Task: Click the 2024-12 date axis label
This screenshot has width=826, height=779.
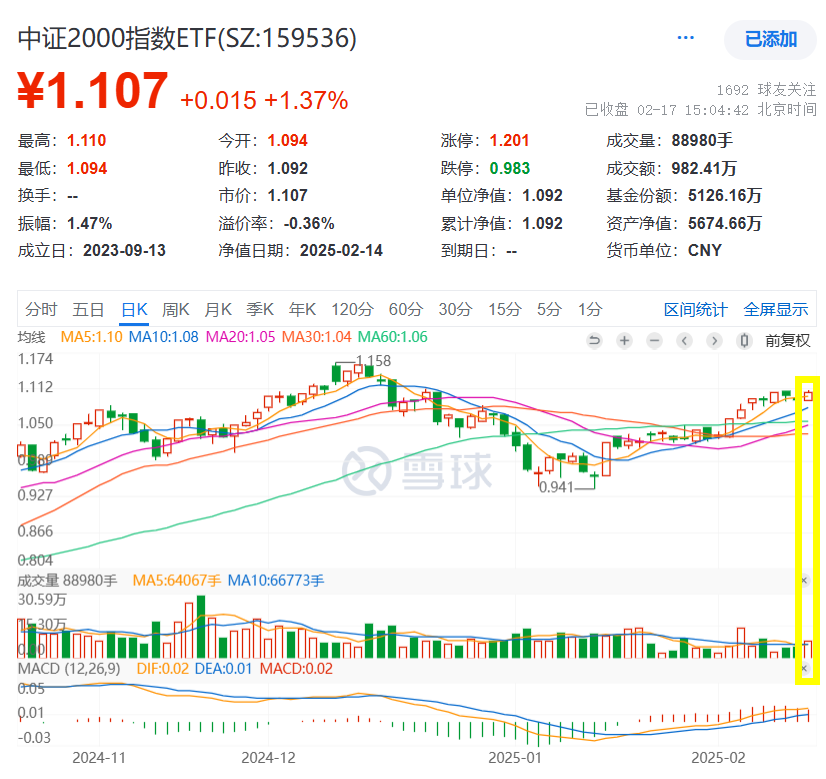Action: click(268, 757)
